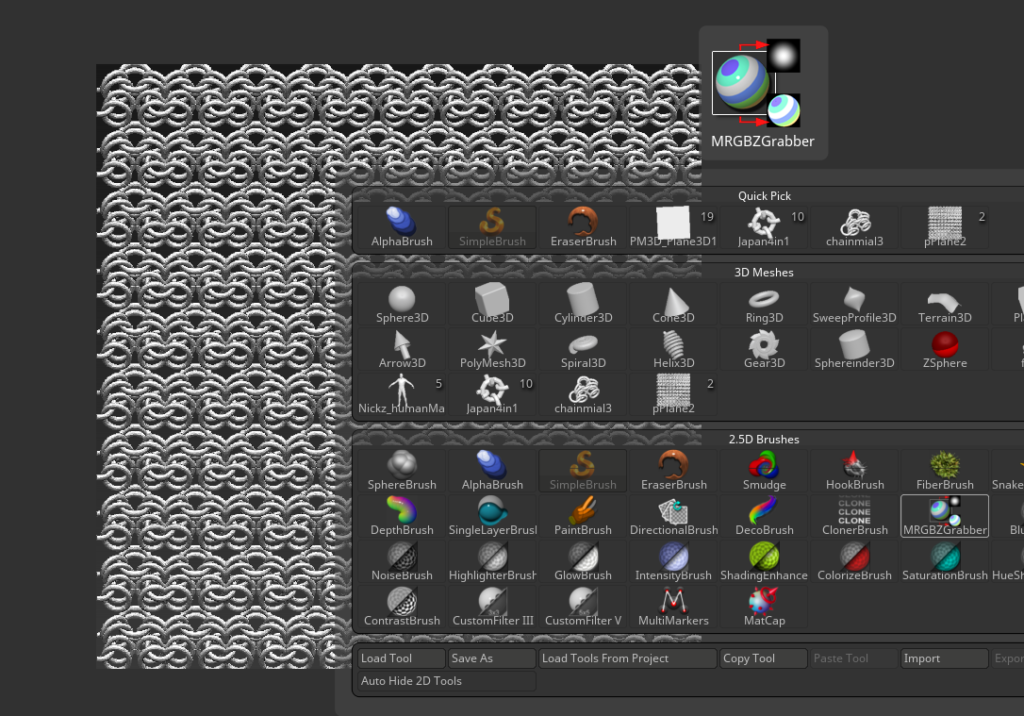Pick the PaintBrush tool
1024x716 pixels.
click(x=583, y=516)
